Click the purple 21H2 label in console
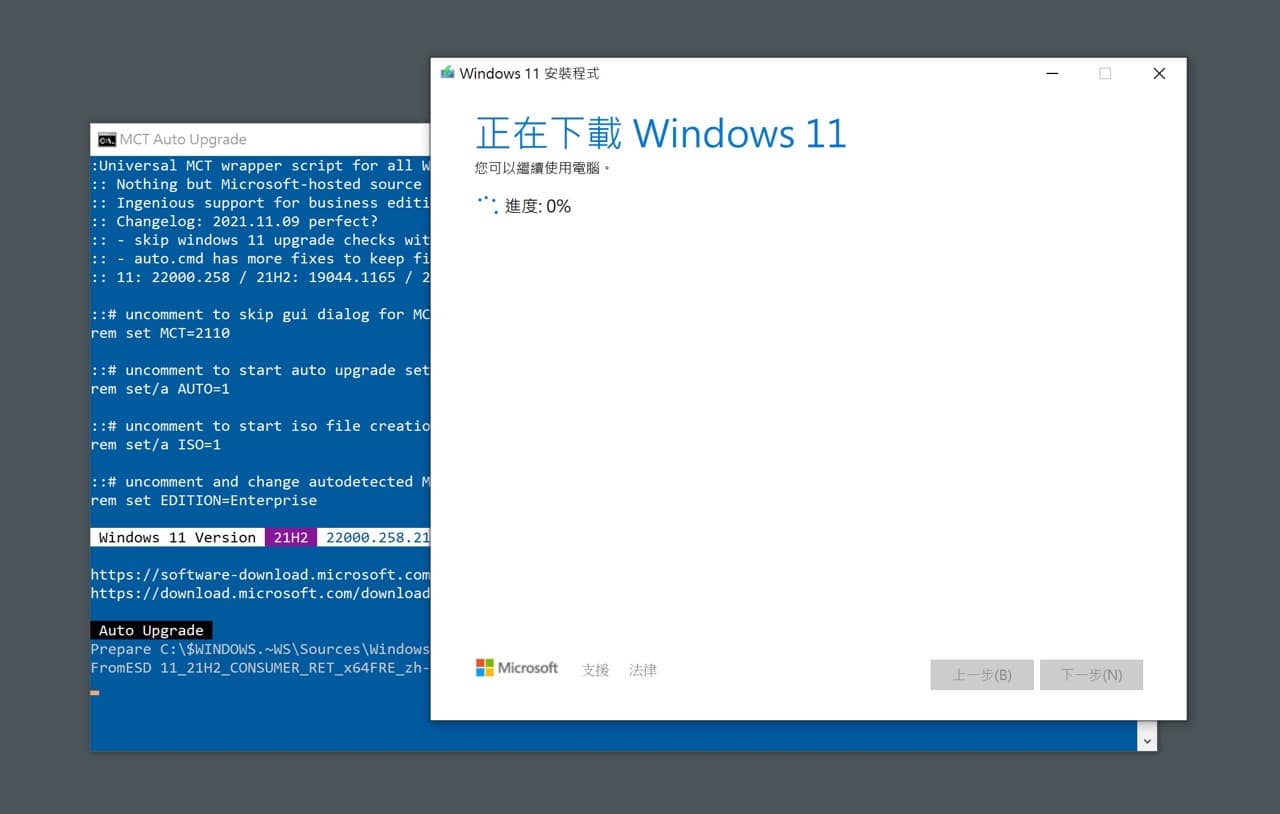1280x814 pixels. [291, 537]
